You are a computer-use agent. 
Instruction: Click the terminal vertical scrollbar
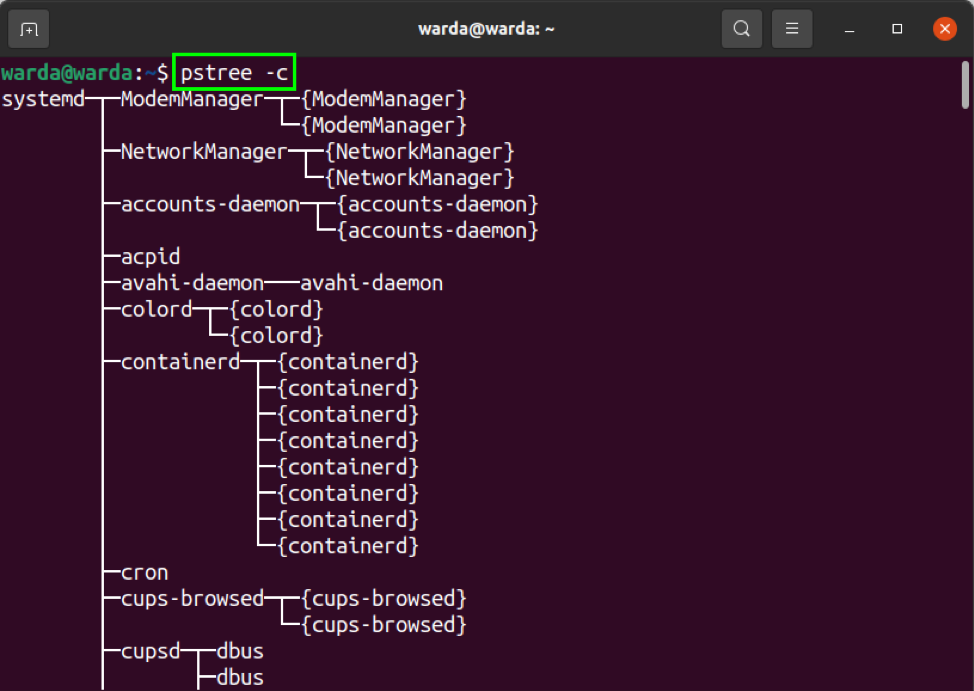(x=965, y=85)
